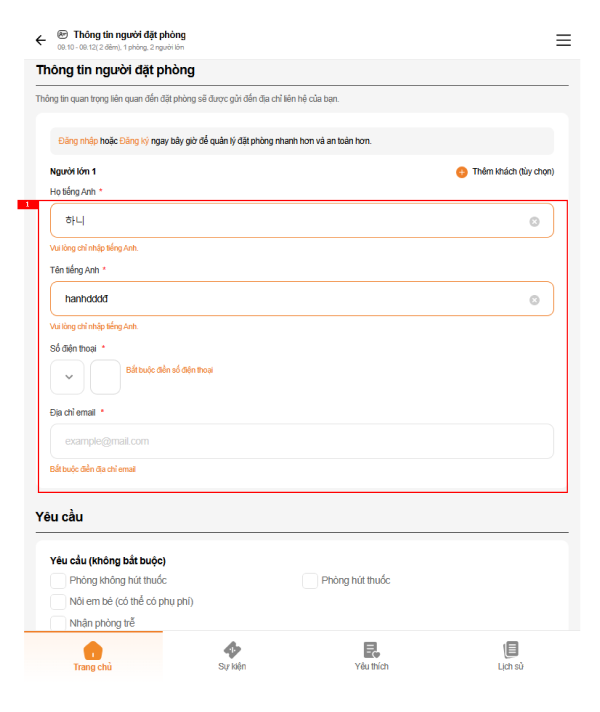
Task: Click the Đăng nhập login link
Action: point(78,141)
